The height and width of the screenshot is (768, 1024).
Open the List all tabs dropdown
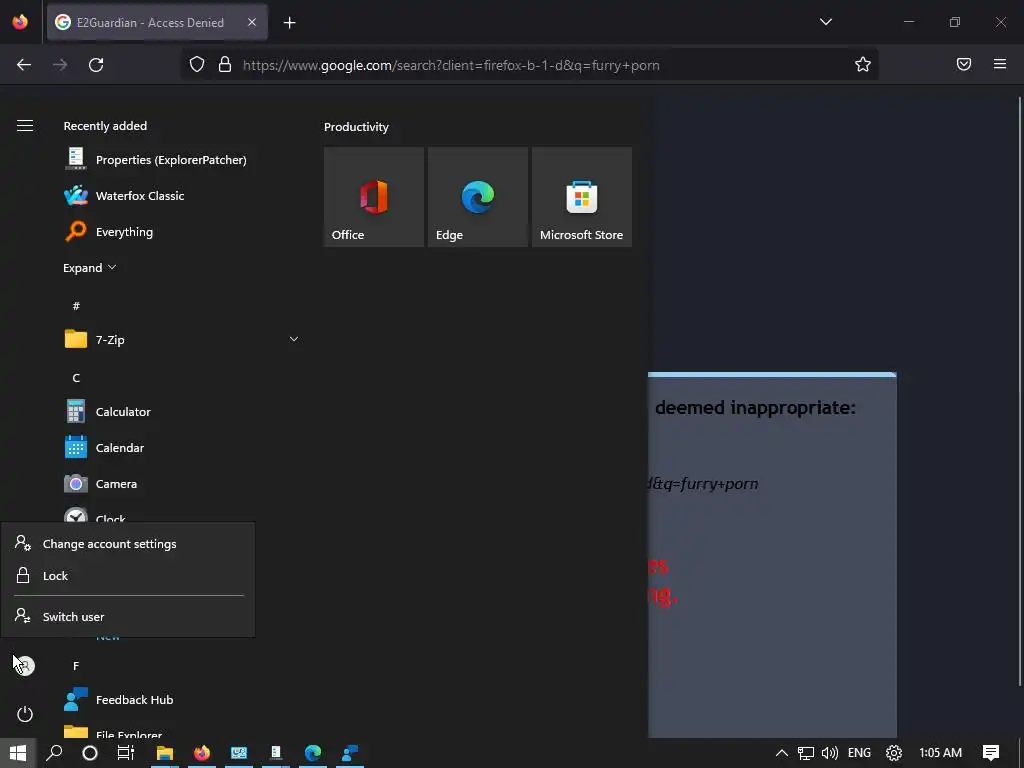tap(825, 22)
